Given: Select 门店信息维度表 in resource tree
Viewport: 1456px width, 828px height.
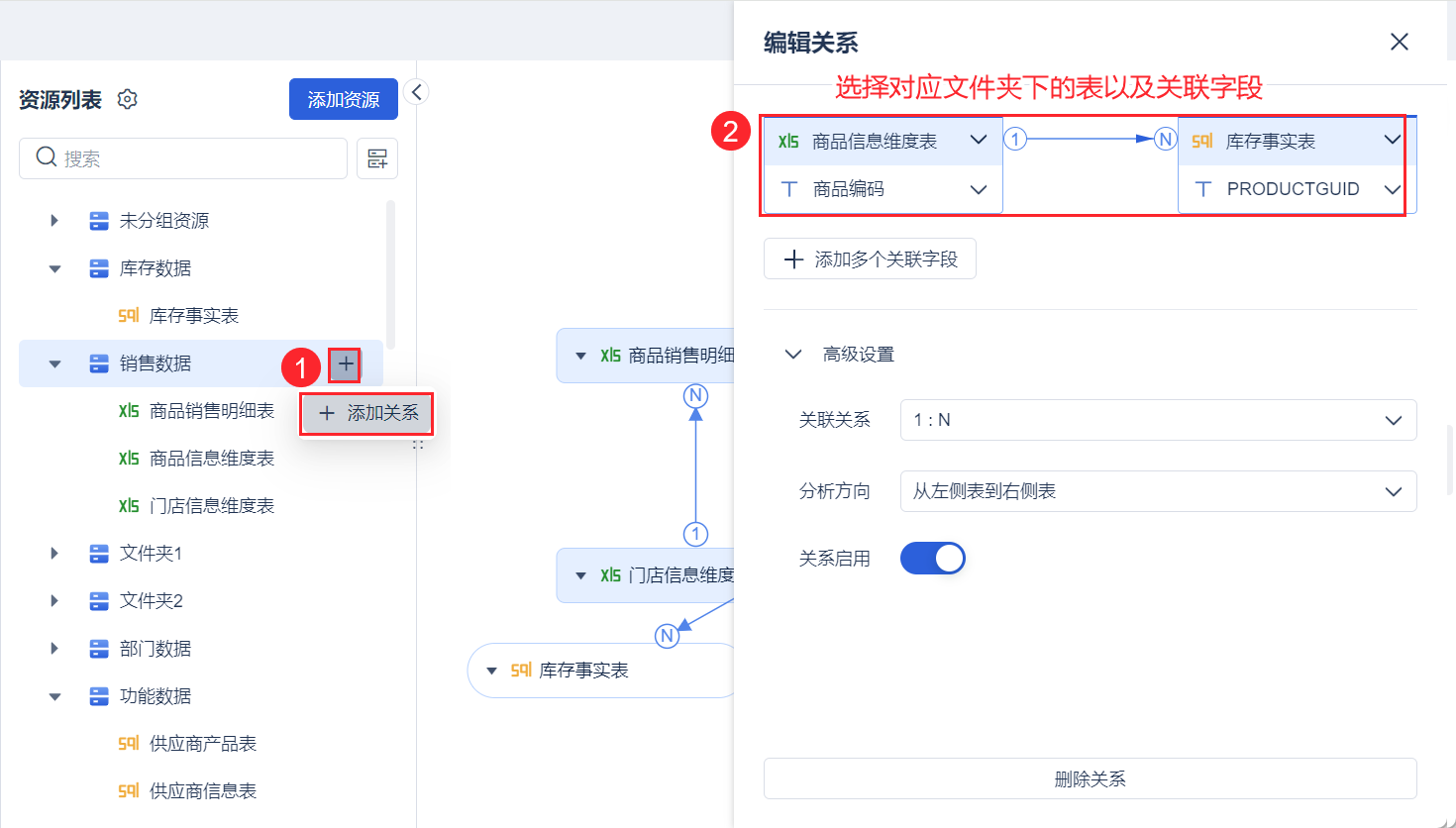Looking at the screenshot, I should tap(212, 506).
